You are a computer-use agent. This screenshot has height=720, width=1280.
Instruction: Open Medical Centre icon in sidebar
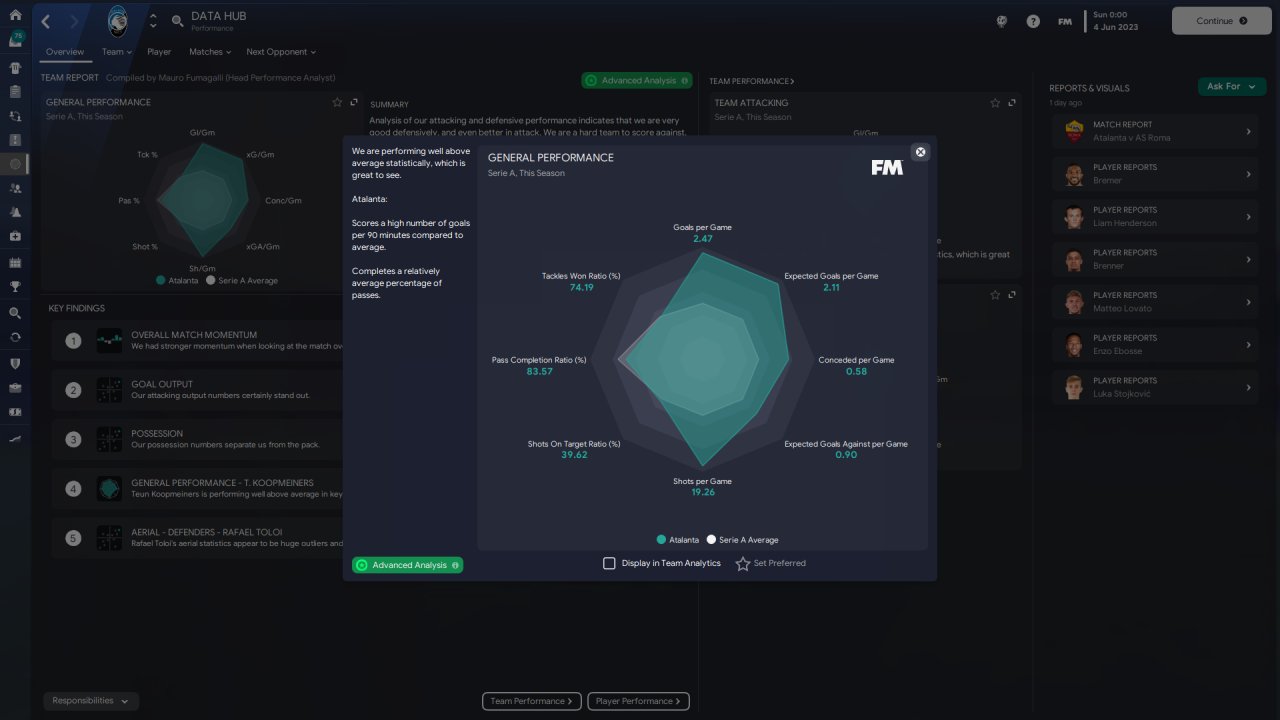pos(15,236)
